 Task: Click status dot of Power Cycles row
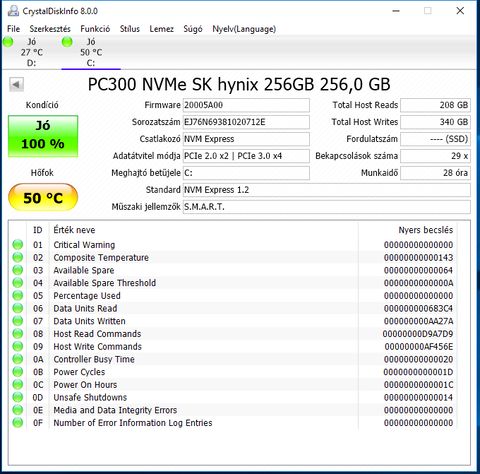coord(18,372)
